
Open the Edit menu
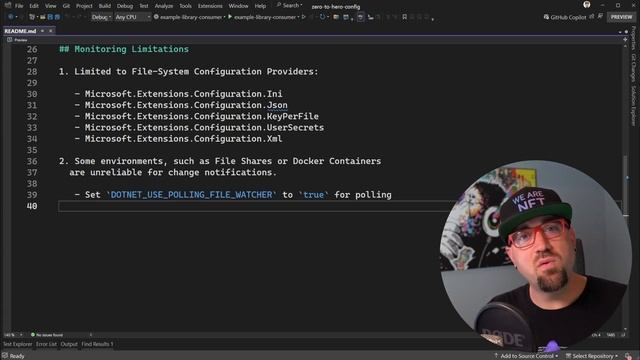pyautogui.click(x=34, y=6)
